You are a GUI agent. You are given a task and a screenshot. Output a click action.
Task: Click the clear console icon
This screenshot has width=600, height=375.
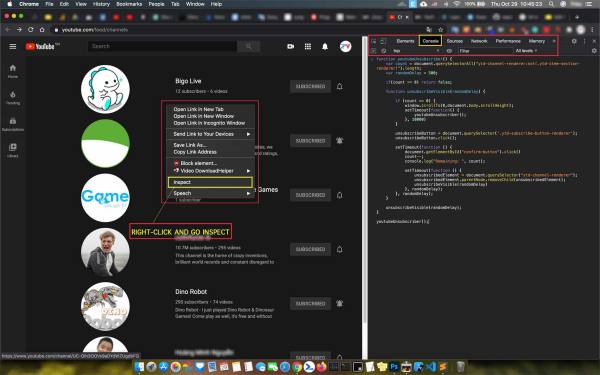coord(383,51)
